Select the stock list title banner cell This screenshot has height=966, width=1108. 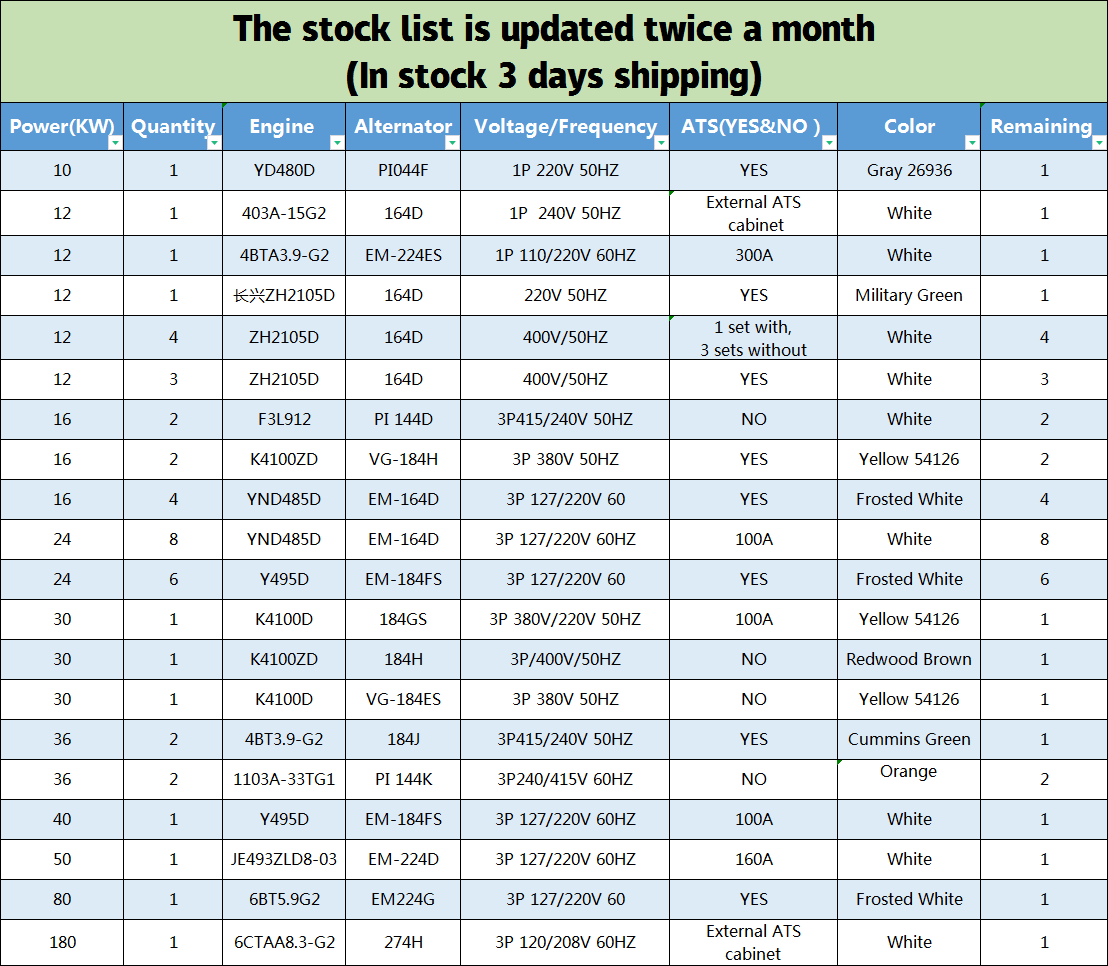point(554,52)
